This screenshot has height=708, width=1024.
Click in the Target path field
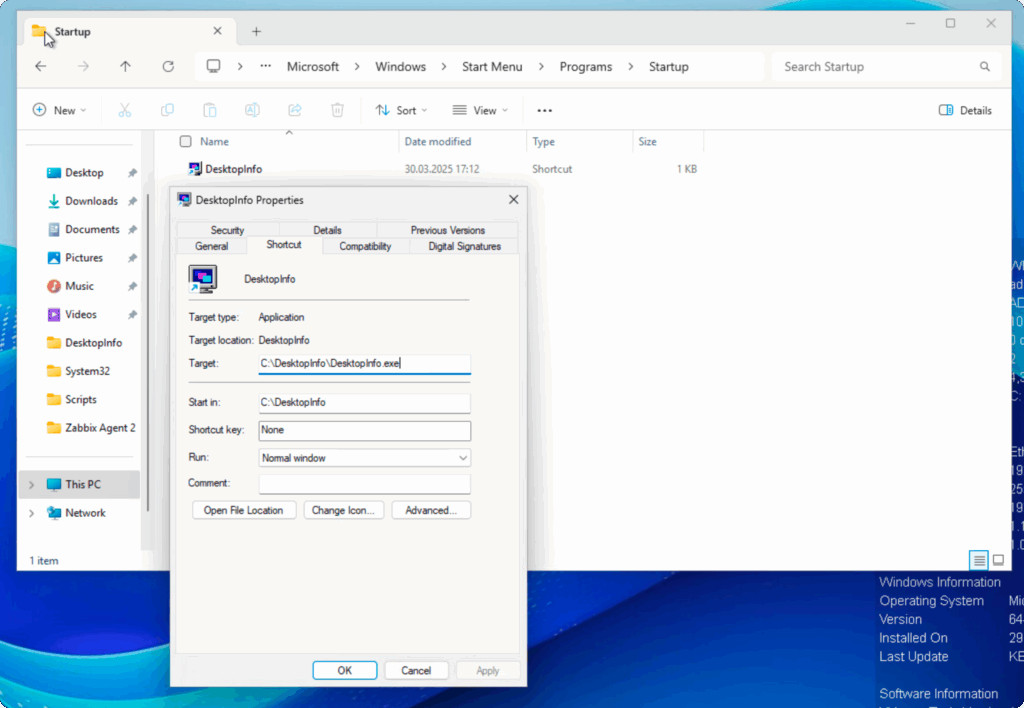pyautogui.click(x=364, y=364)
